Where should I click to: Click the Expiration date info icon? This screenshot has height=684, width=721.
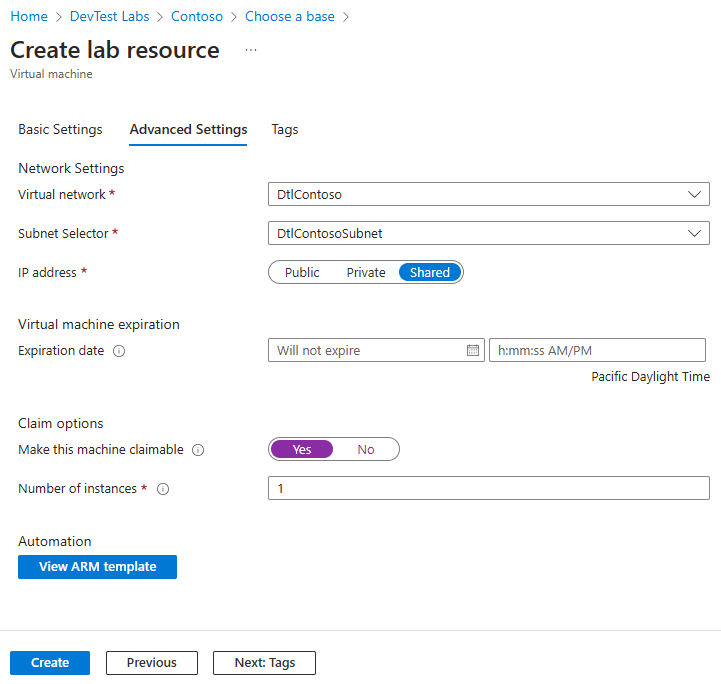click(x=119, y=351)
